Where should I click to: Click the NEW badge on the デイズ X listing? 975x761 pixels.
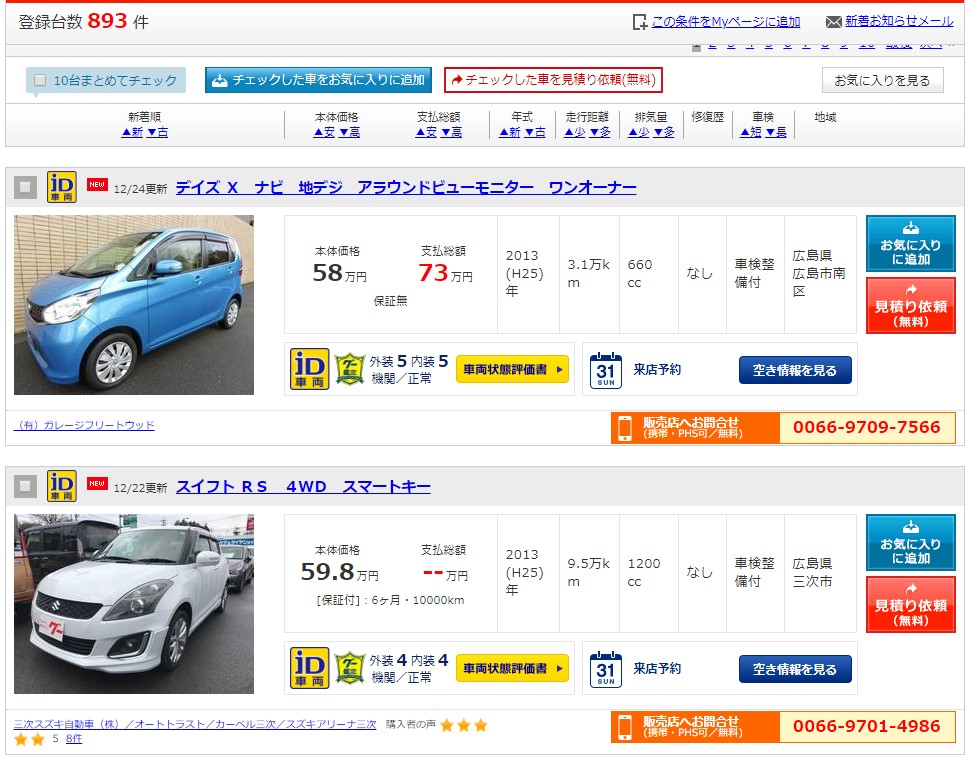coord(97,185)
